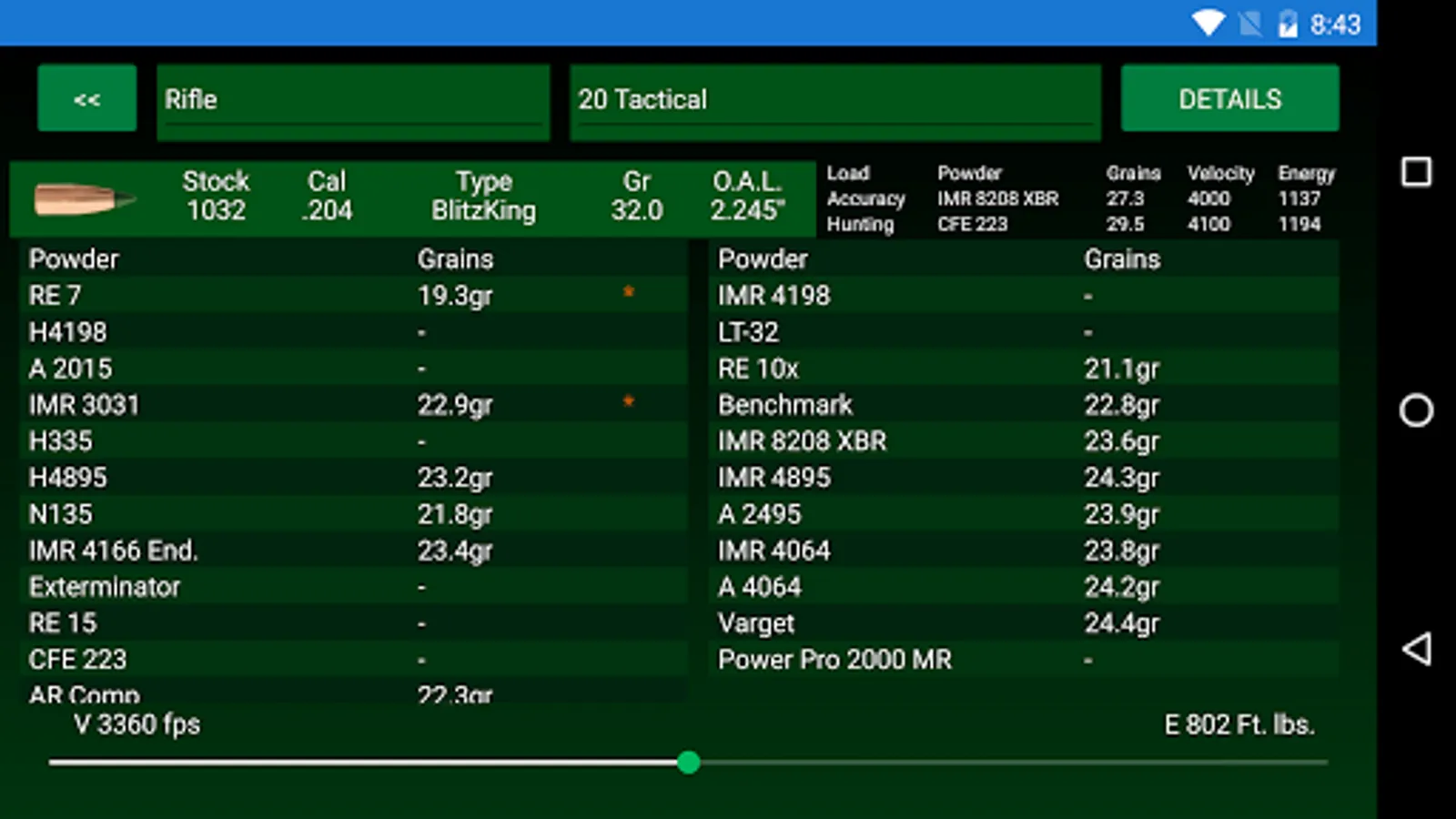1456x819 pixels.
Task: Select the LT-32 powder row
Action: (x=1024, y=331)
